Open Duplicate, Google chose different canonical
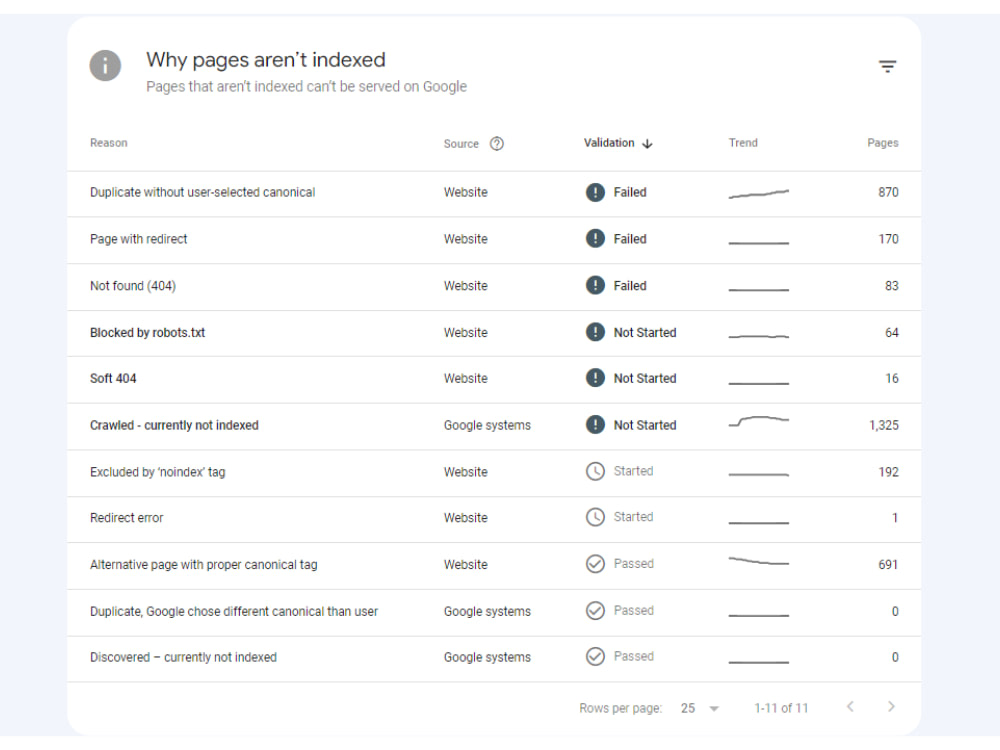The image size is (1000, 750). pos(233,612)
